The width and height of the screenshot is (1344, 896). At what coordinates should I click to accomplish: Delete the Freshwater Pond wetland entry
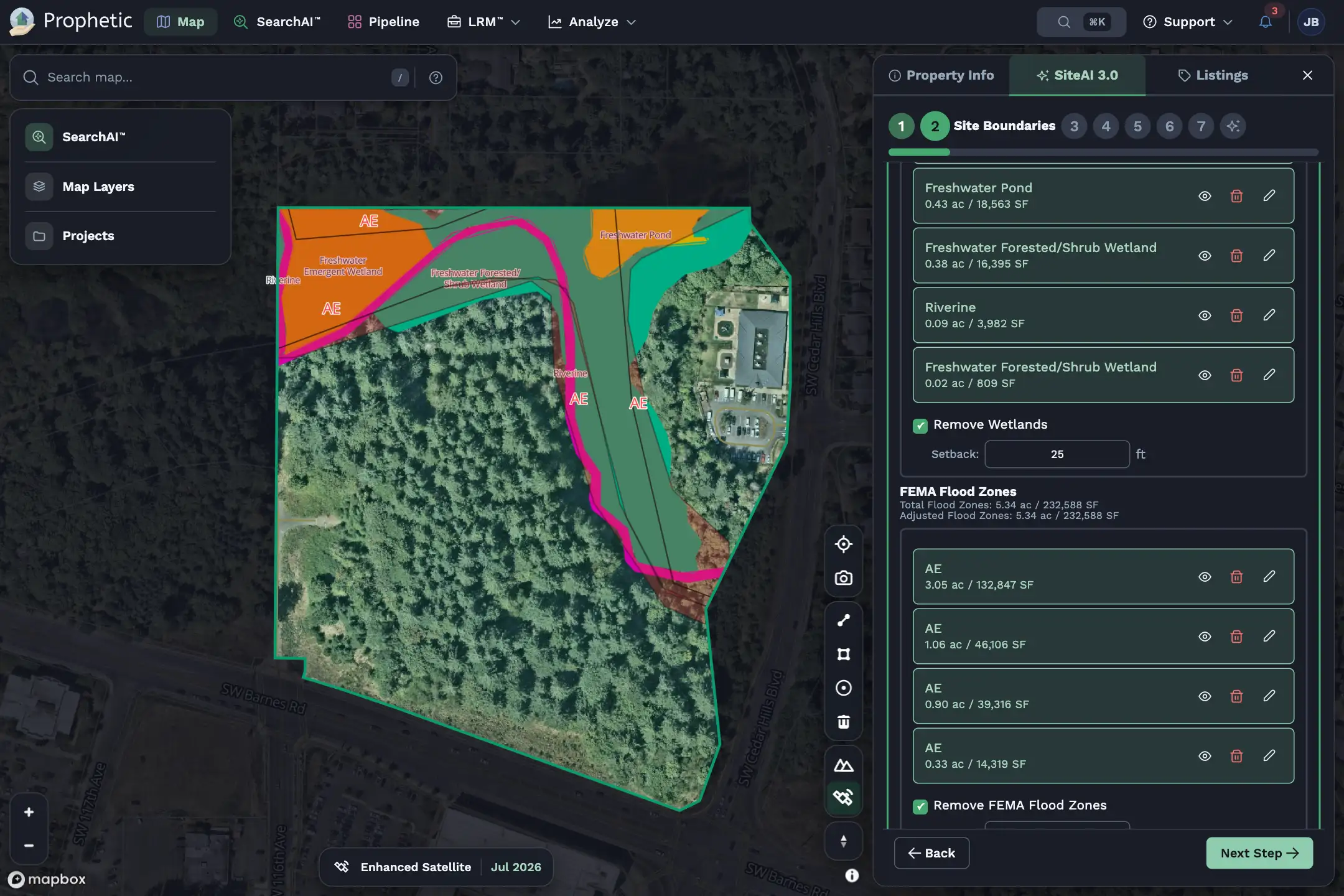pyautogui.click(x=1236, y=196)
